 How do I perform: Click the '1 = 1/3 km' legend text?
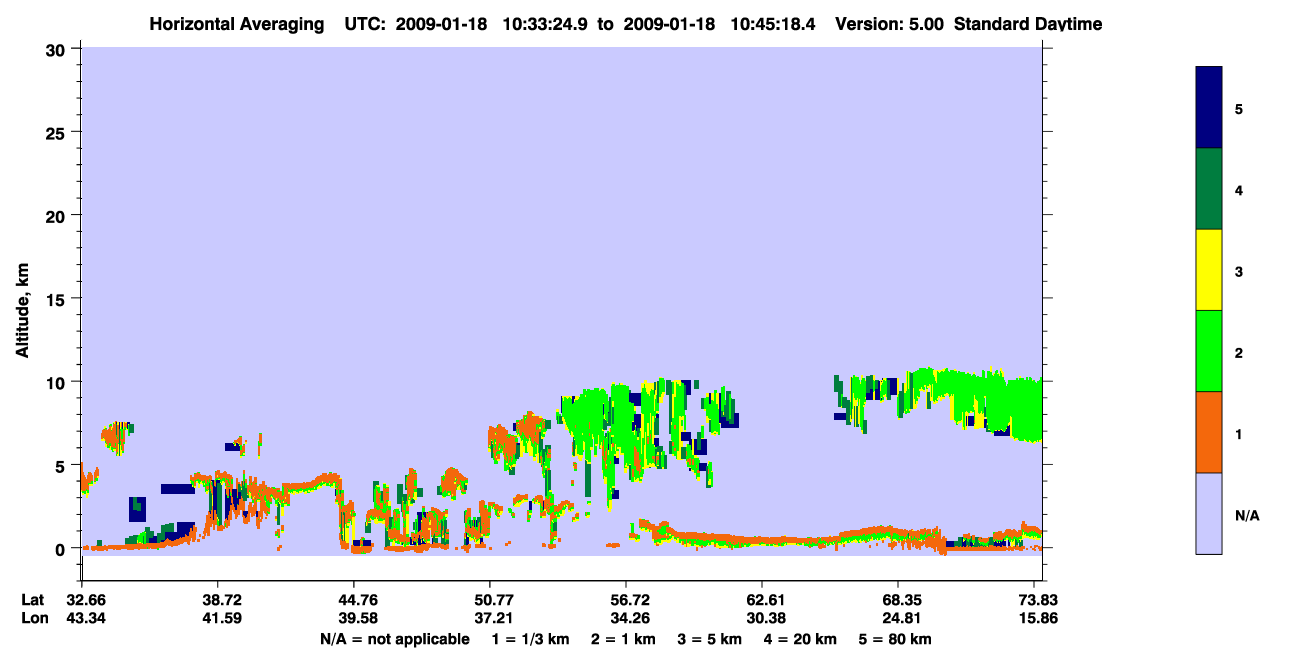pos(530,639)
